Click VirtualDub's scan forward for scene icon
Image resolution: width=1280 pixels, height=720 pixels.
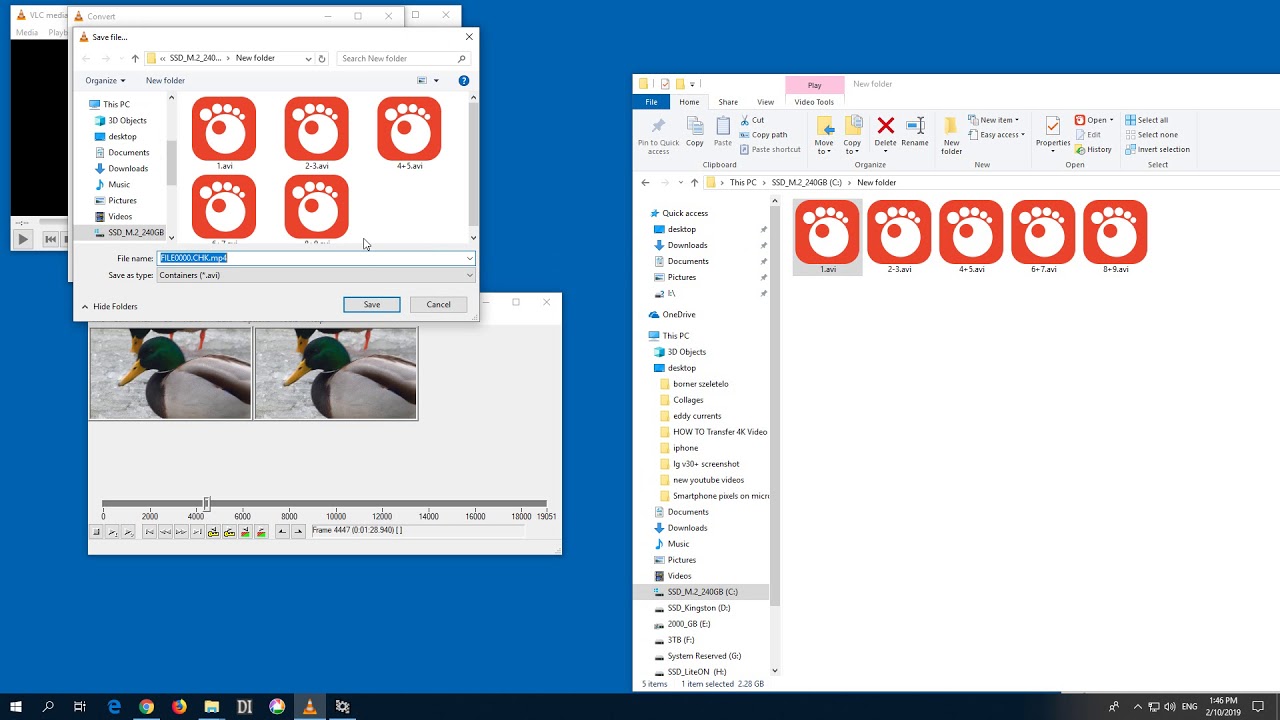click(x=261, y=532)
